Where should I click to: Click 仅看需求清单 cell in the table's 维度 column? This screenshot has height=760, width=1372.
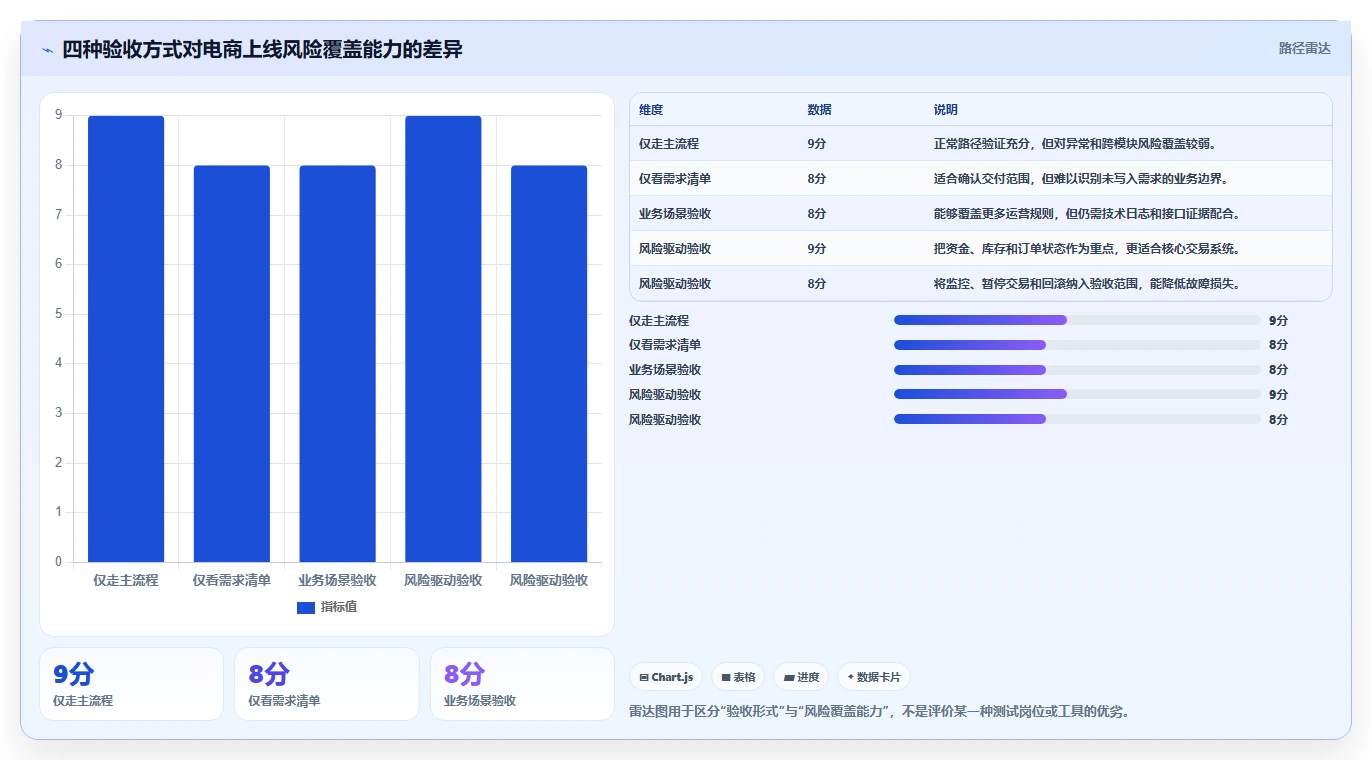(x=675, y=179)
